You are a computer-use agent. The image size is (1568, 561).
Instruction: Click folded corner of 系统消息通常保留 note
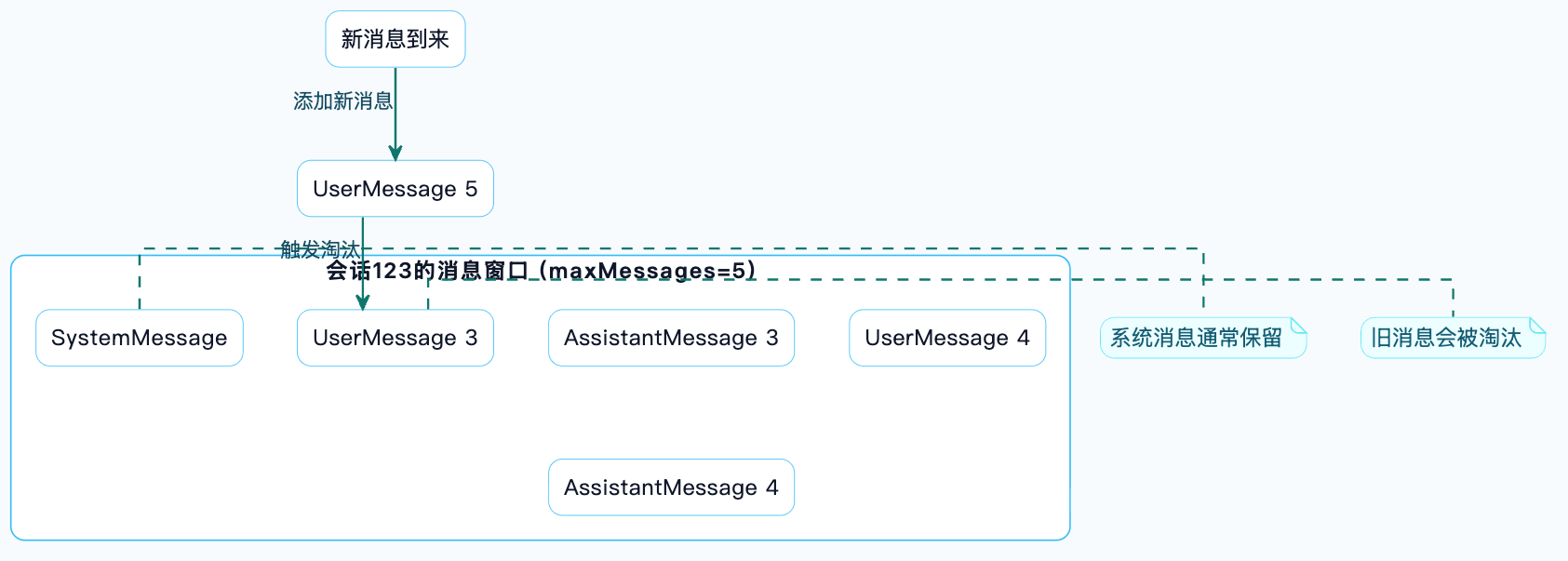click(1299, 325)
